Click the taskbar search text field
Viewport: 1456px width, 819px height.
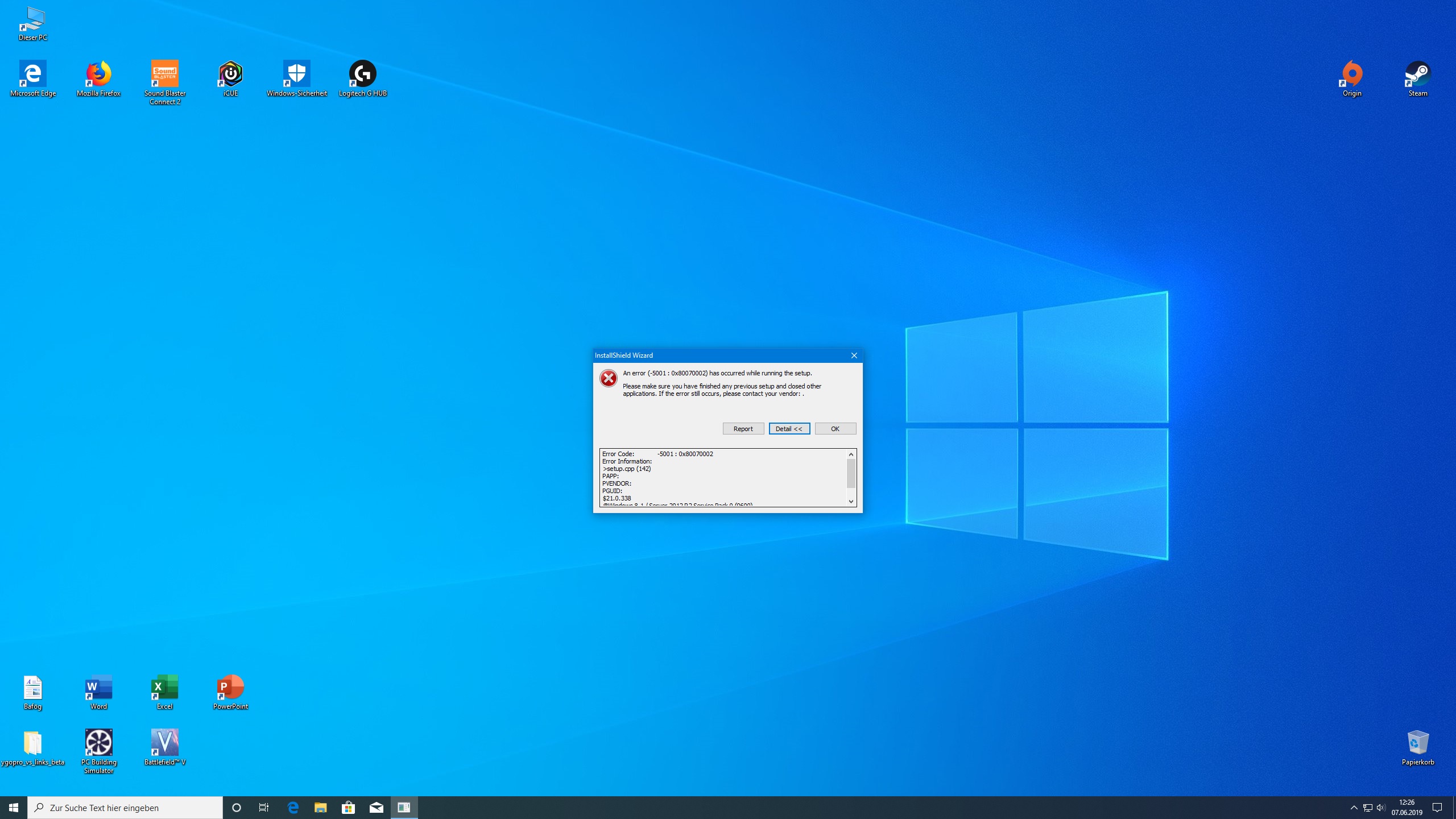(125, 808)
